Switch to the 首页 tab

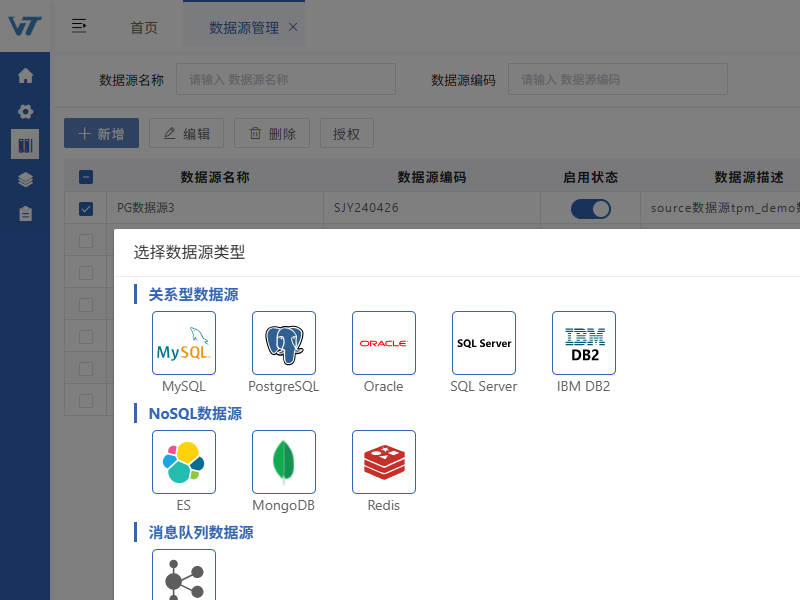point(144,28)
